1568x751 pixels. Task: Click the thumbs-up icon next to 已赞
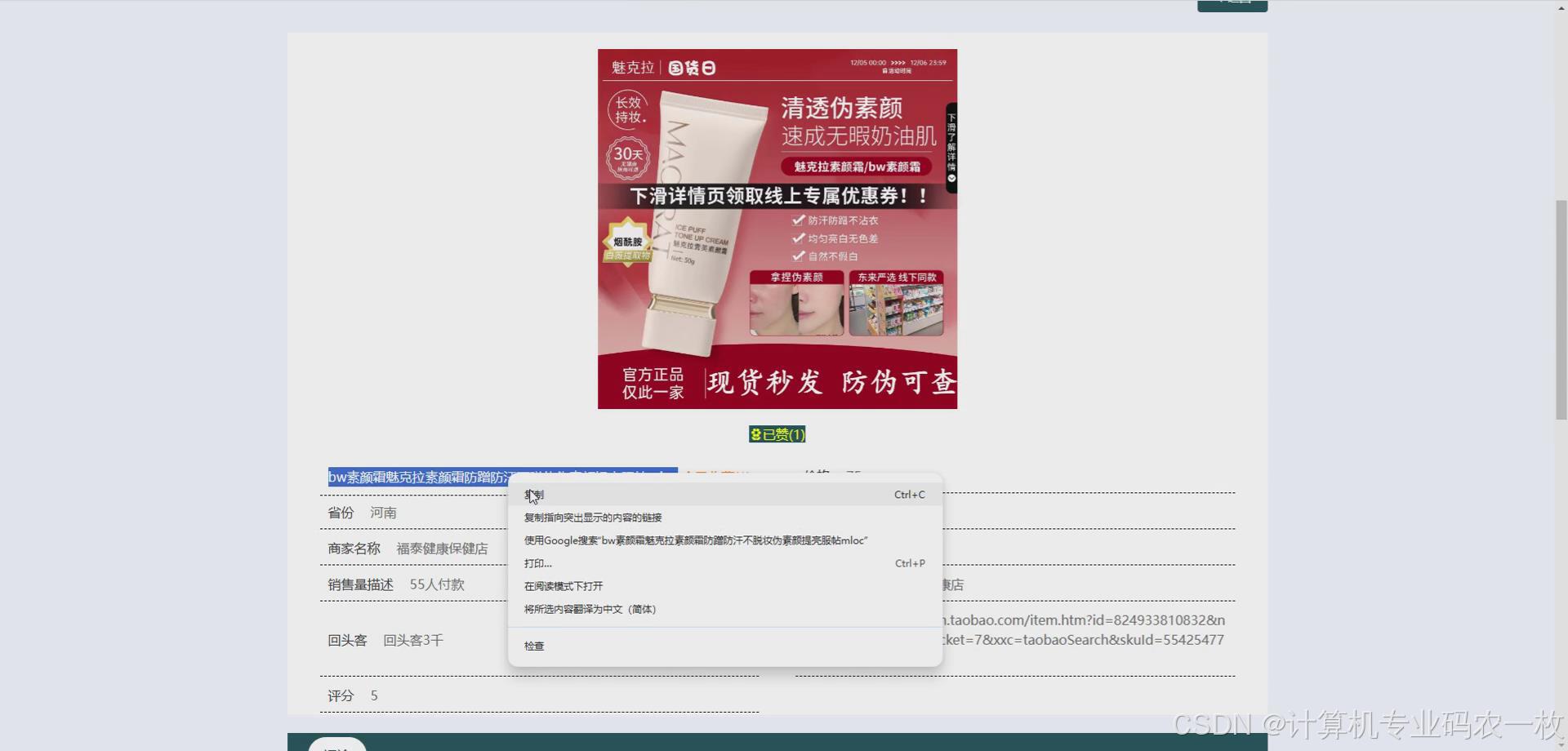tap(755, 434)
